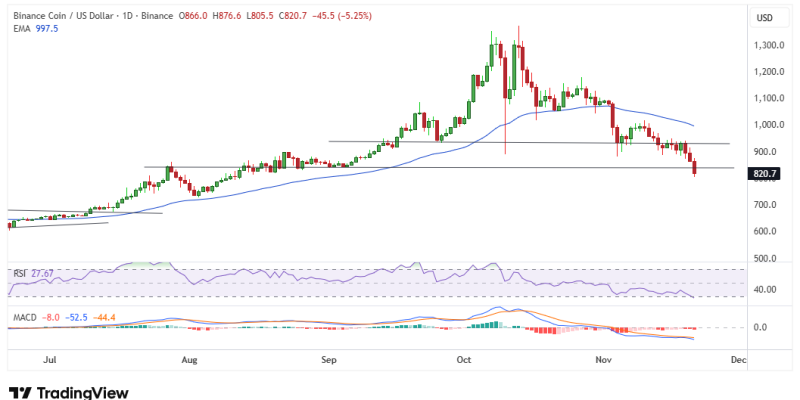Click the 1,300 price axis label
Screen dimensions: 800x400
tap(768, 45)
